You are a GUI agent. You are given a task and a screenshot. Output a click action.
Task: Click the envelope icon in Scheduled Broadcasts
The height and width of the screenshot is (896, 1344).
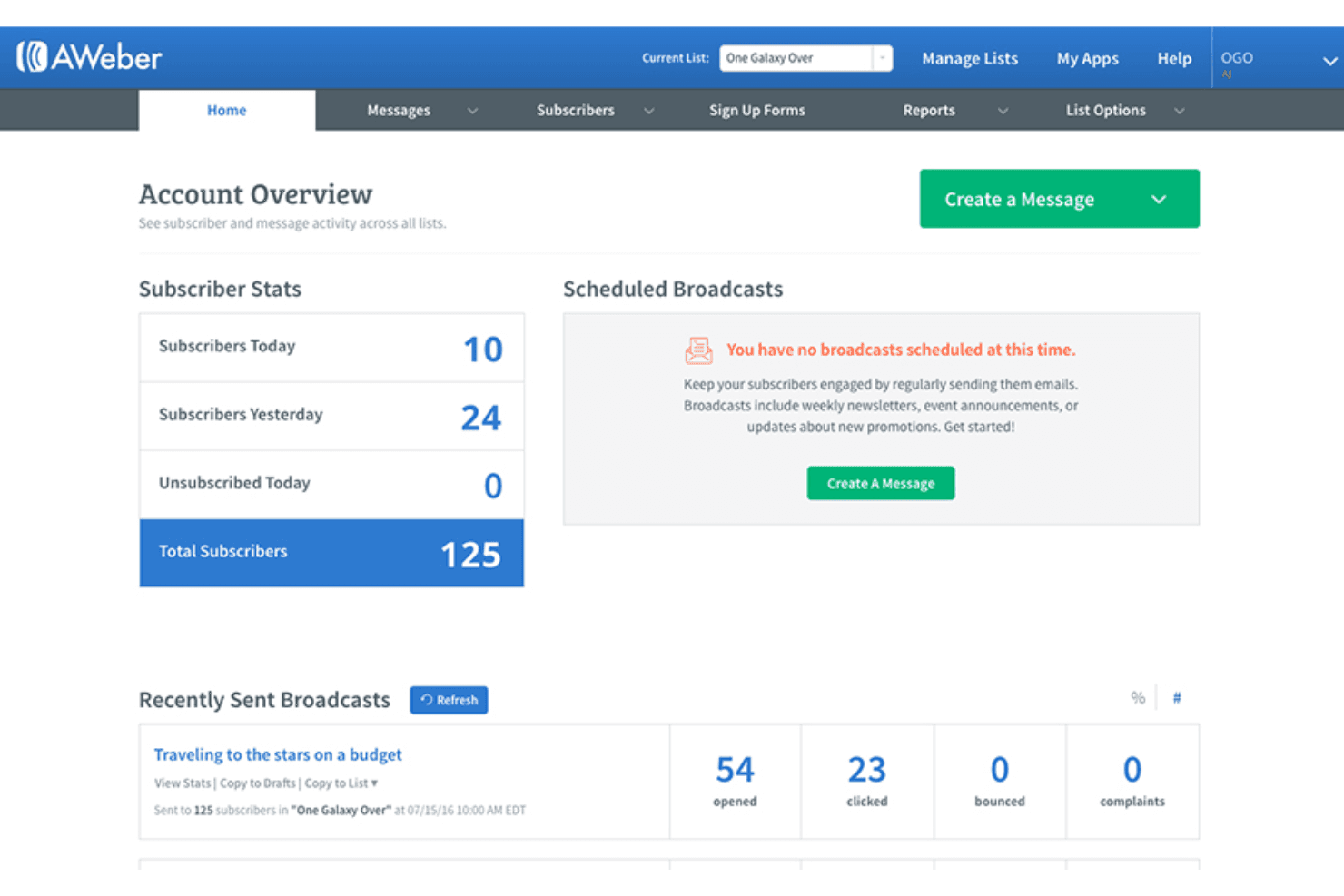pyautogui.click(x=698, y=350)
